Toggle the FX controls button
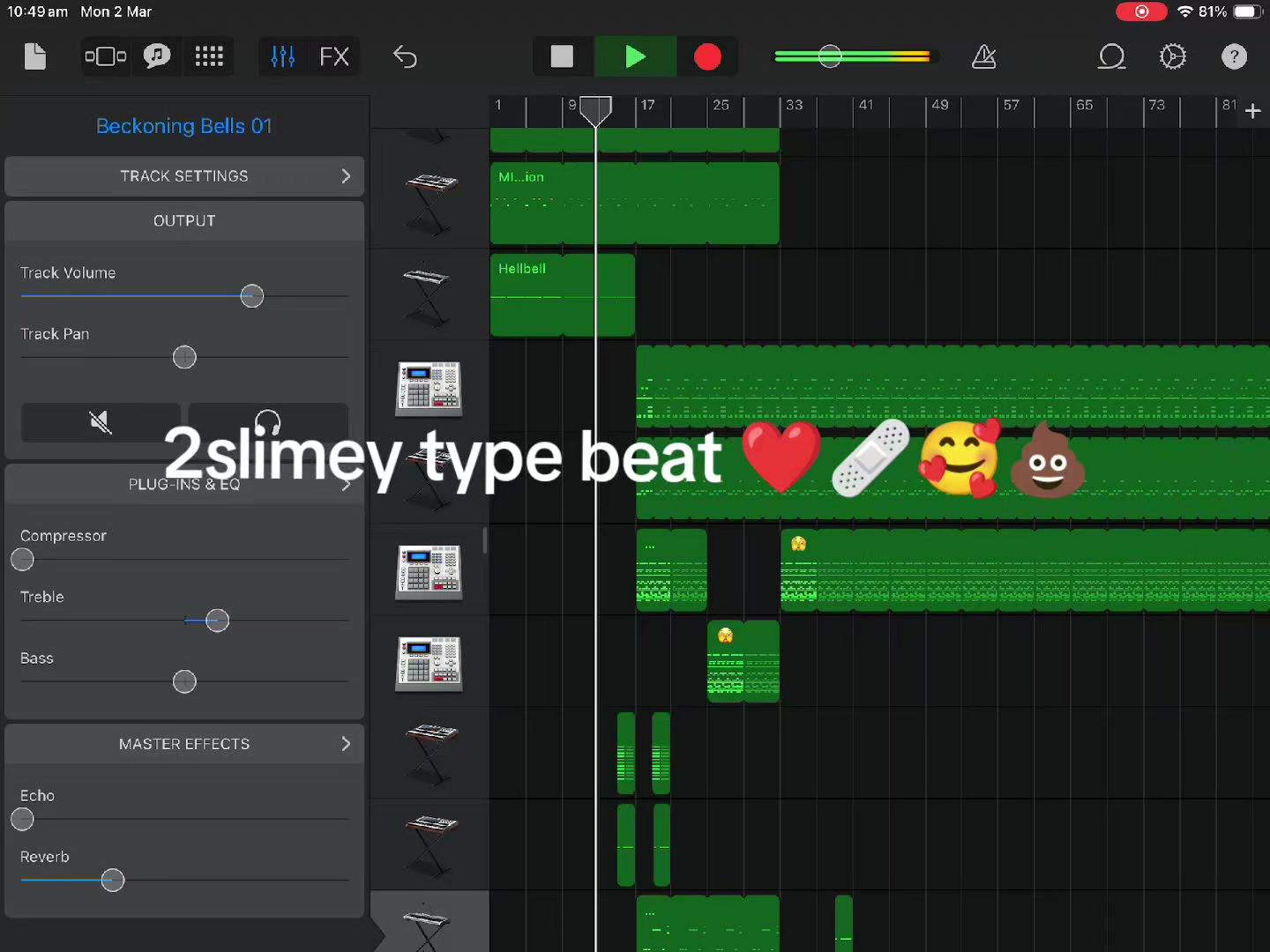Image resolution: width=1270 pixels, height=952 pixels. pos(334,57)
